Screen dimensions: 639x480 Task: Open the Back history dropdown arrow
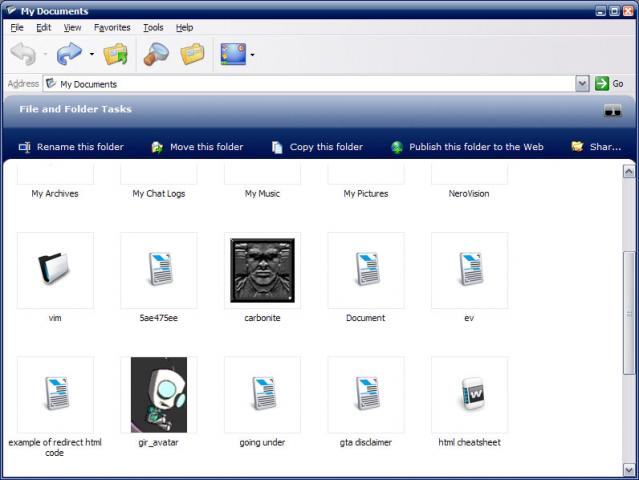(x=45, y=54)
